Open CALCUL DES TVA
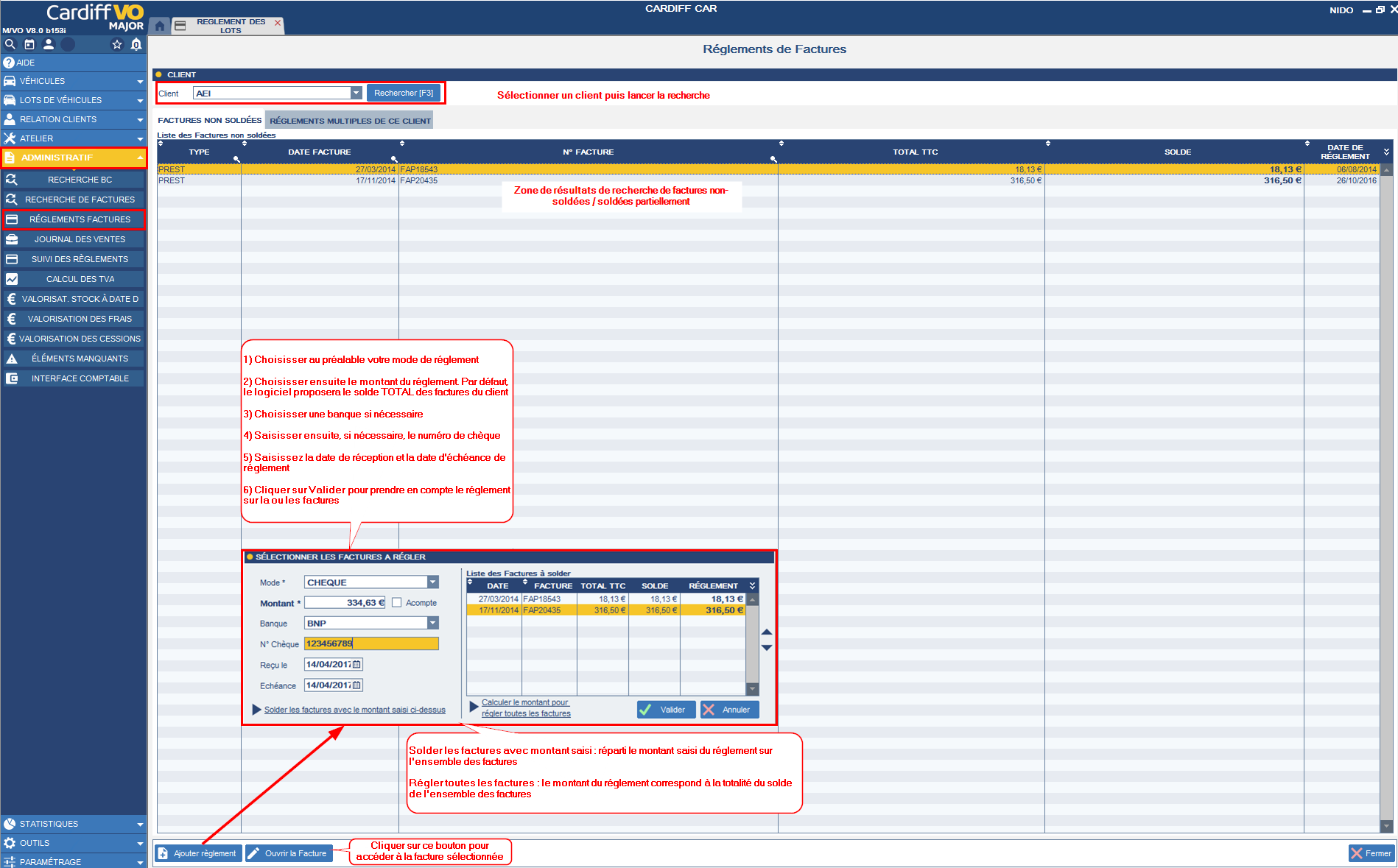 coord(74,279)
